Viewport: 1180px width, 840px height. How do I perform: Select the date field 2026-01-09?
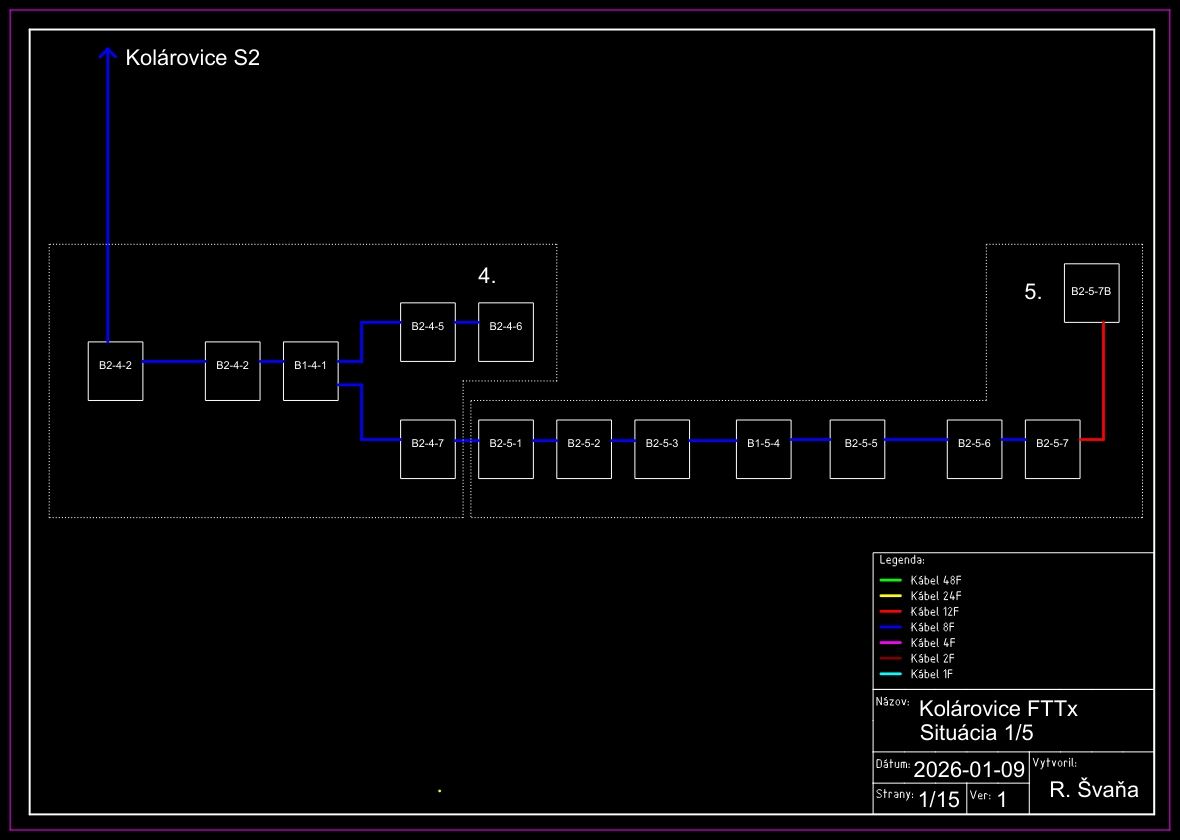click(969, 769)
